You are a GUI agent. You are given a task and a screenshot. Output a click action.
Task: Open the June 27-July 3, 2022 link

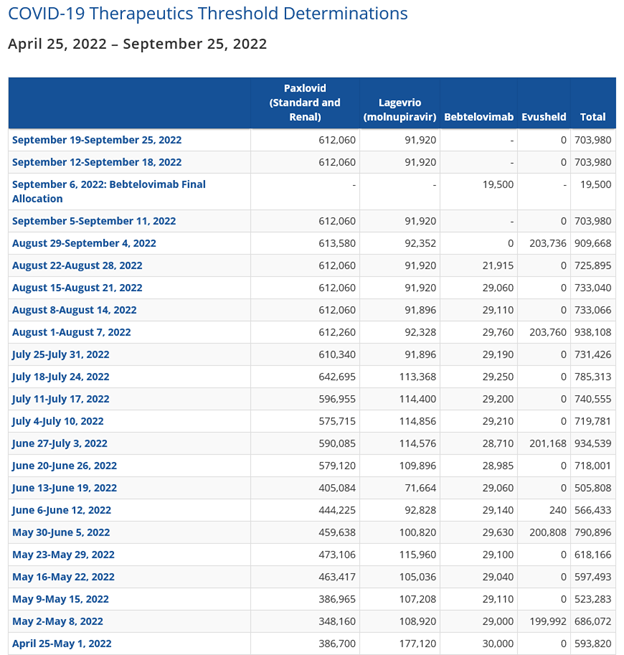(x=60, y=443)
